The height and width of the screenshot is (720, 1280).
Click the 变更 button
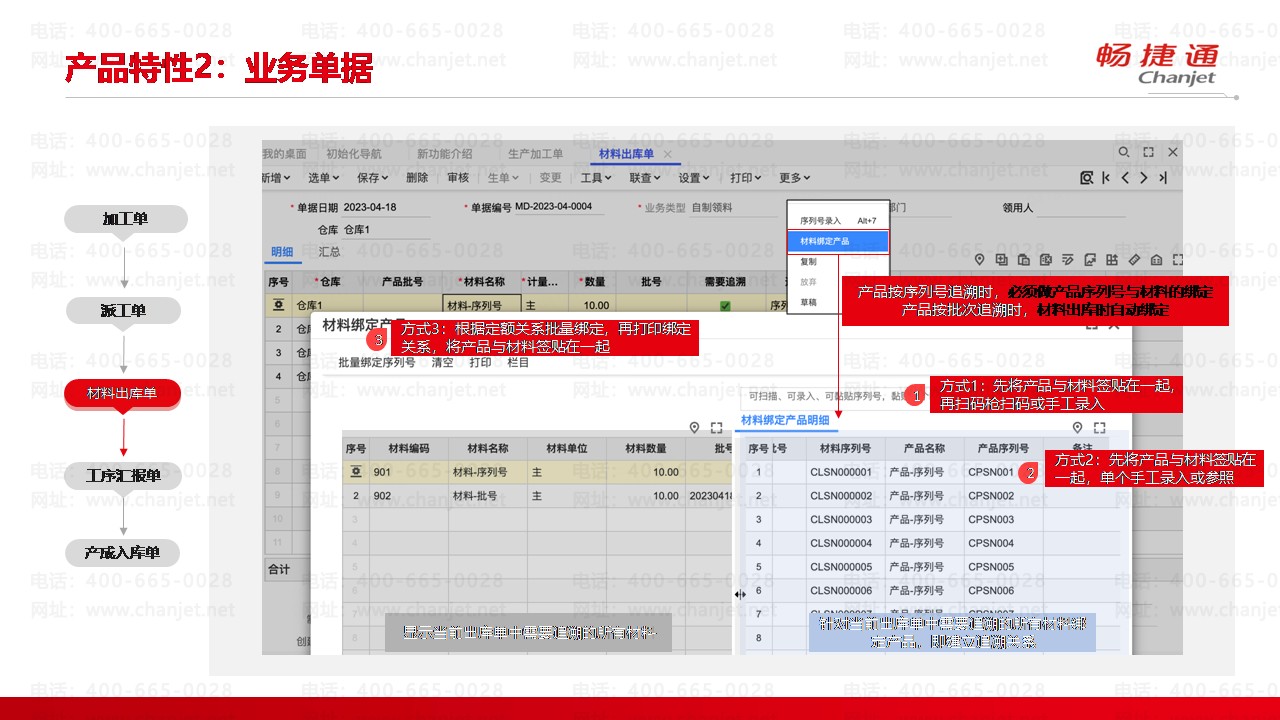(x=551, y=178)
